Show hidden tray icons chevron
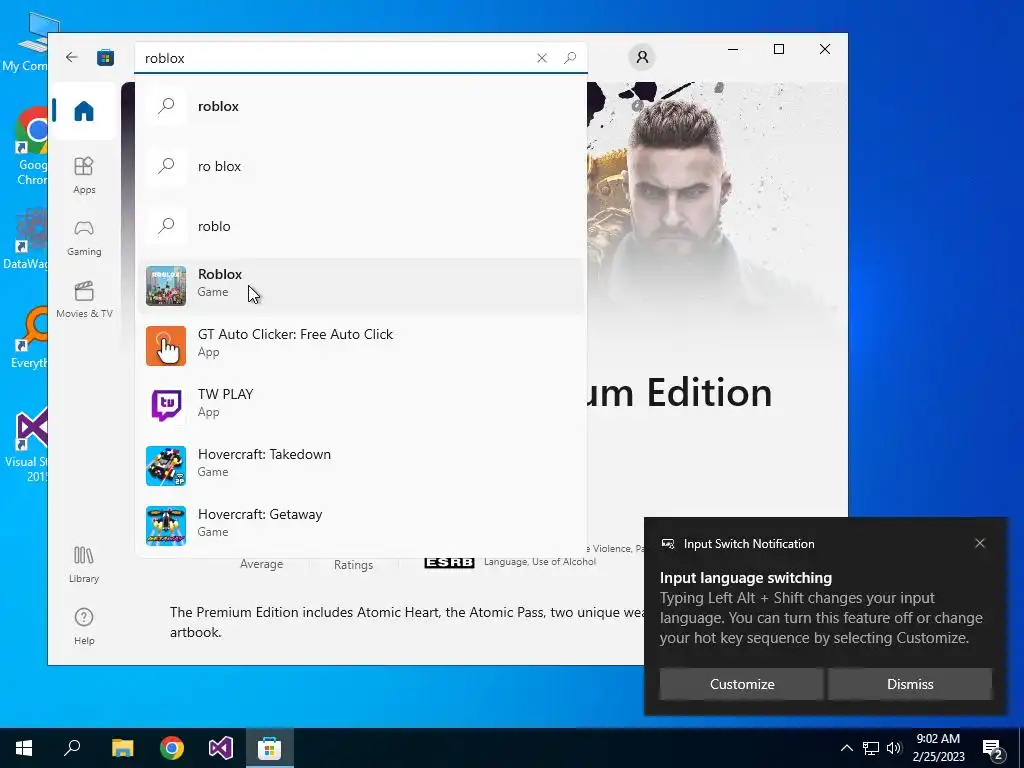The width and height of the screenshot is (1024, 768). (846, 748)
